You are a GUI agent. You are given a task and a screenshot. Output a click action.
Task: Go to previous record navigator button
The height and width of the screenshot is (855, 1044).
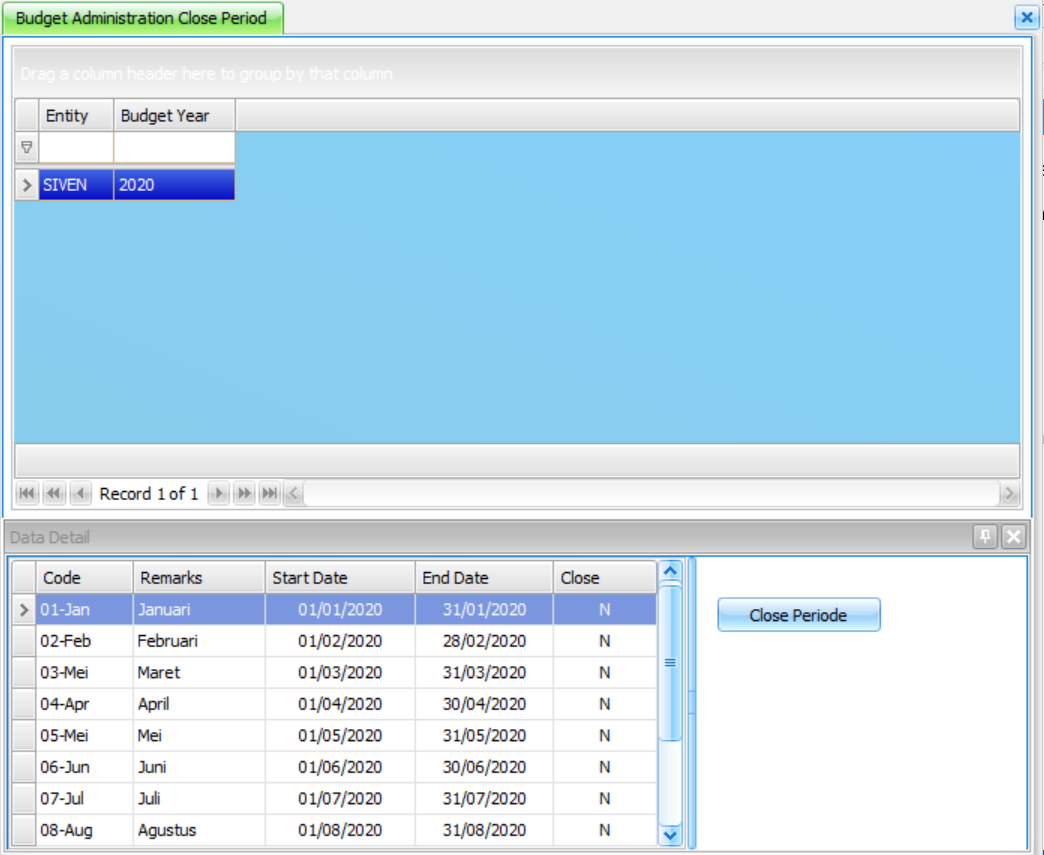click(x=80, y=493)
